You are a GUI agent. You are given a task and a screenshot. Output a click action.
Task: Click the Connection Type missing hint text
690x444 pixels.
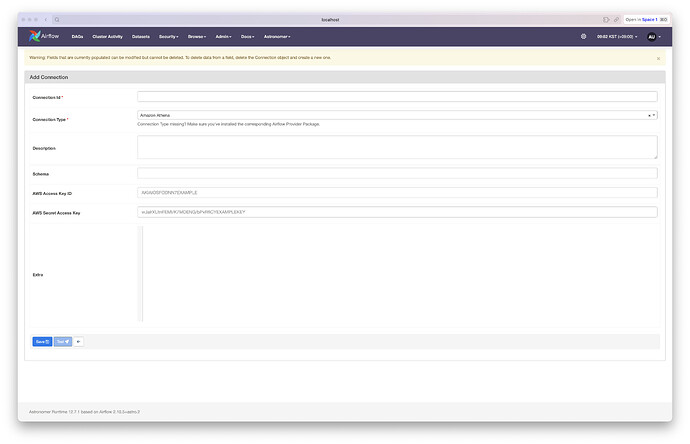tap(228, 124)
